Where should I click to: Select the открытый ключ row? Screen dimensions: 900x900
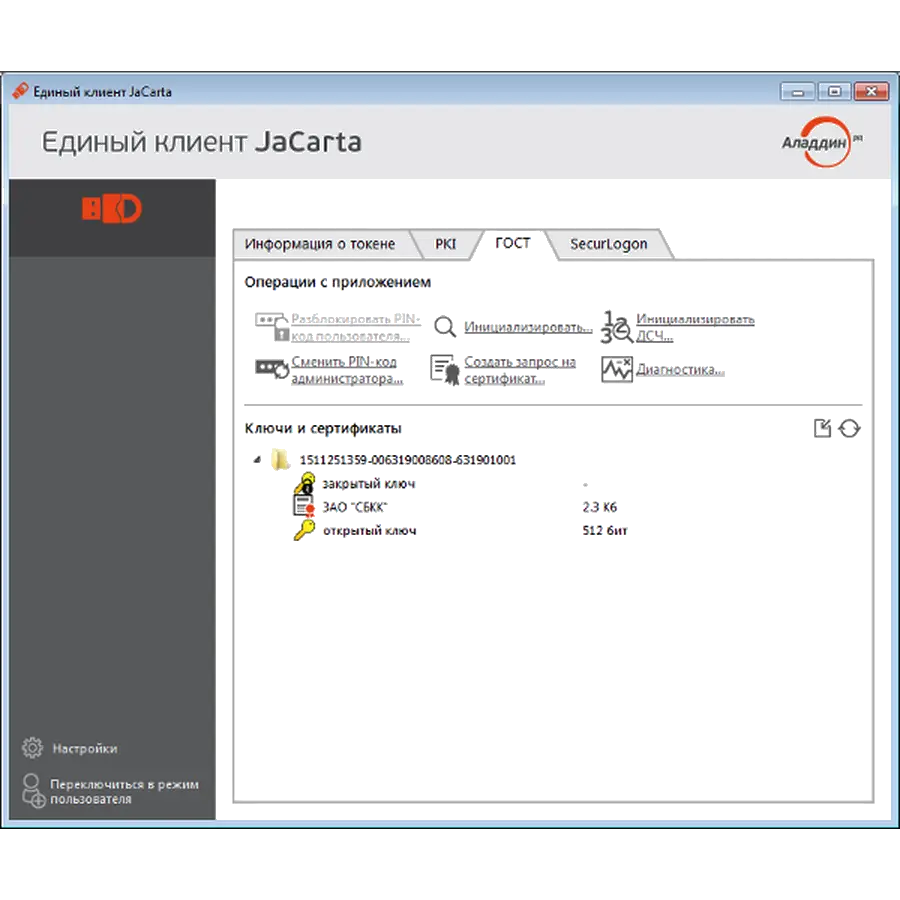[369, 530]
